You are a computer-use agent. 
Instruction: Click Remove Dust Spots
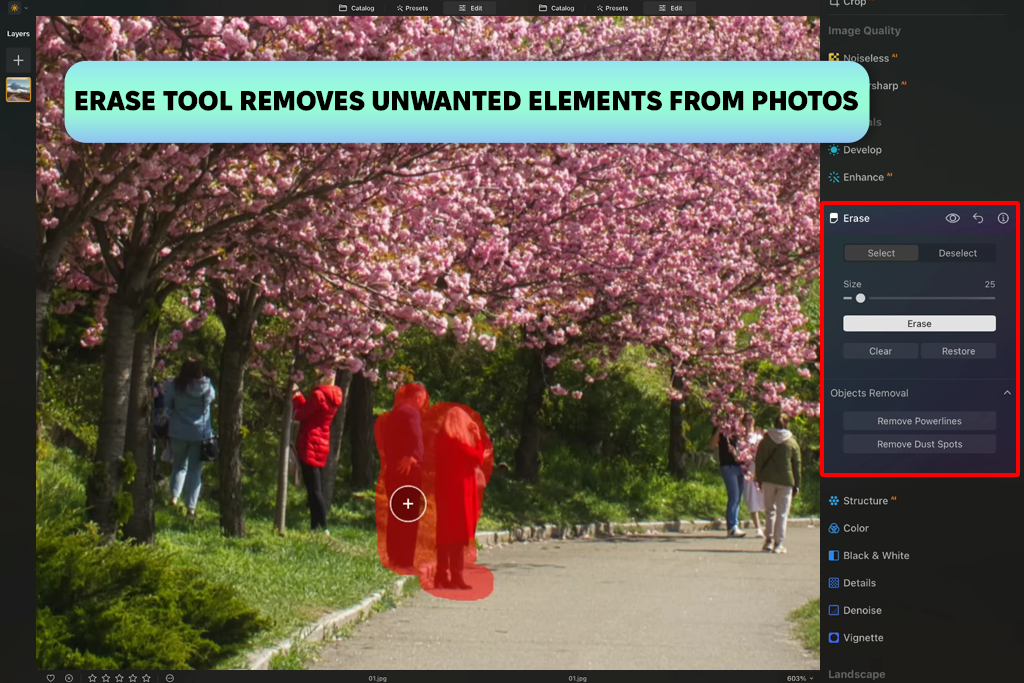click(919, 444)
